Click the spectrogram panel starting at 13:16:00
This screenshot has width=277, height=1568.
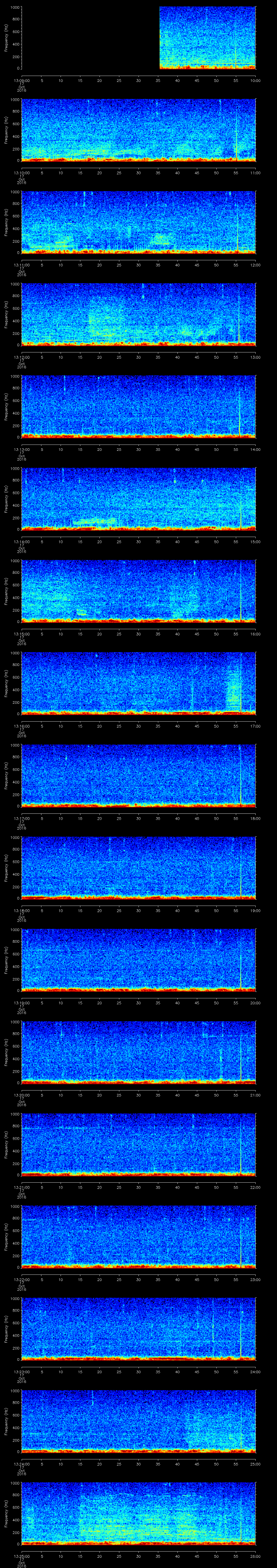pos(139,683)
